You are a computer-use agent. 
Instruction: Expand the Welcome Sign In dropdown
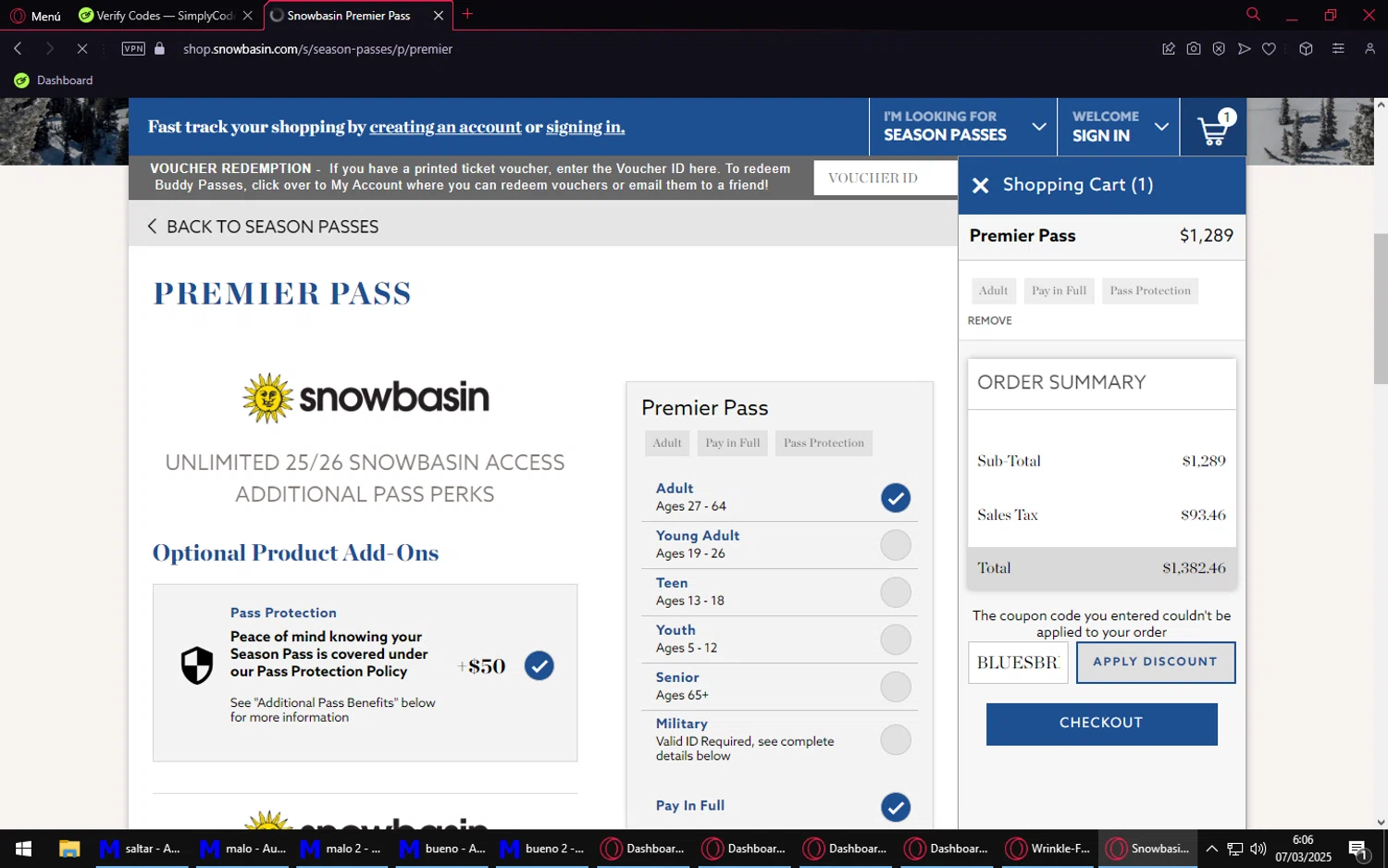click(x=1119, y=127)
